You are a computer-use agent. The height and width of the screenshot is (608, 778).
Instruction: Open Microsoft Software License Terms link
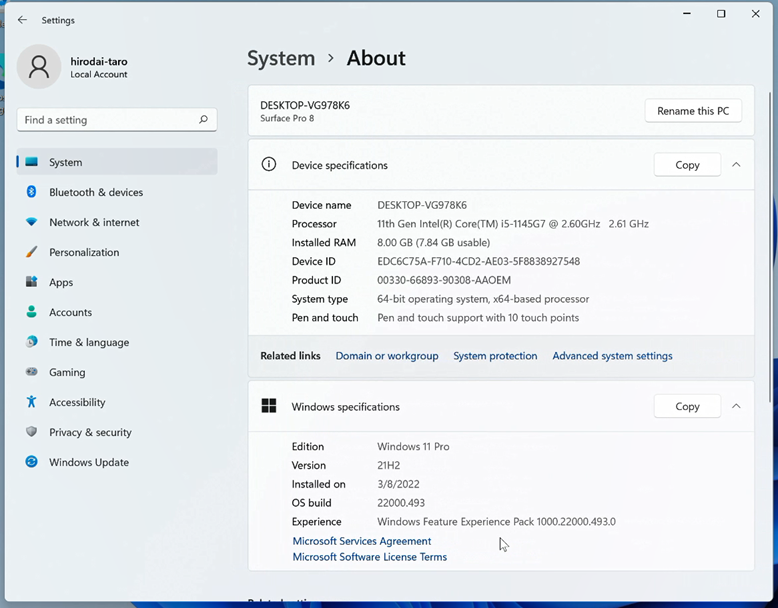tap(370, 557)
